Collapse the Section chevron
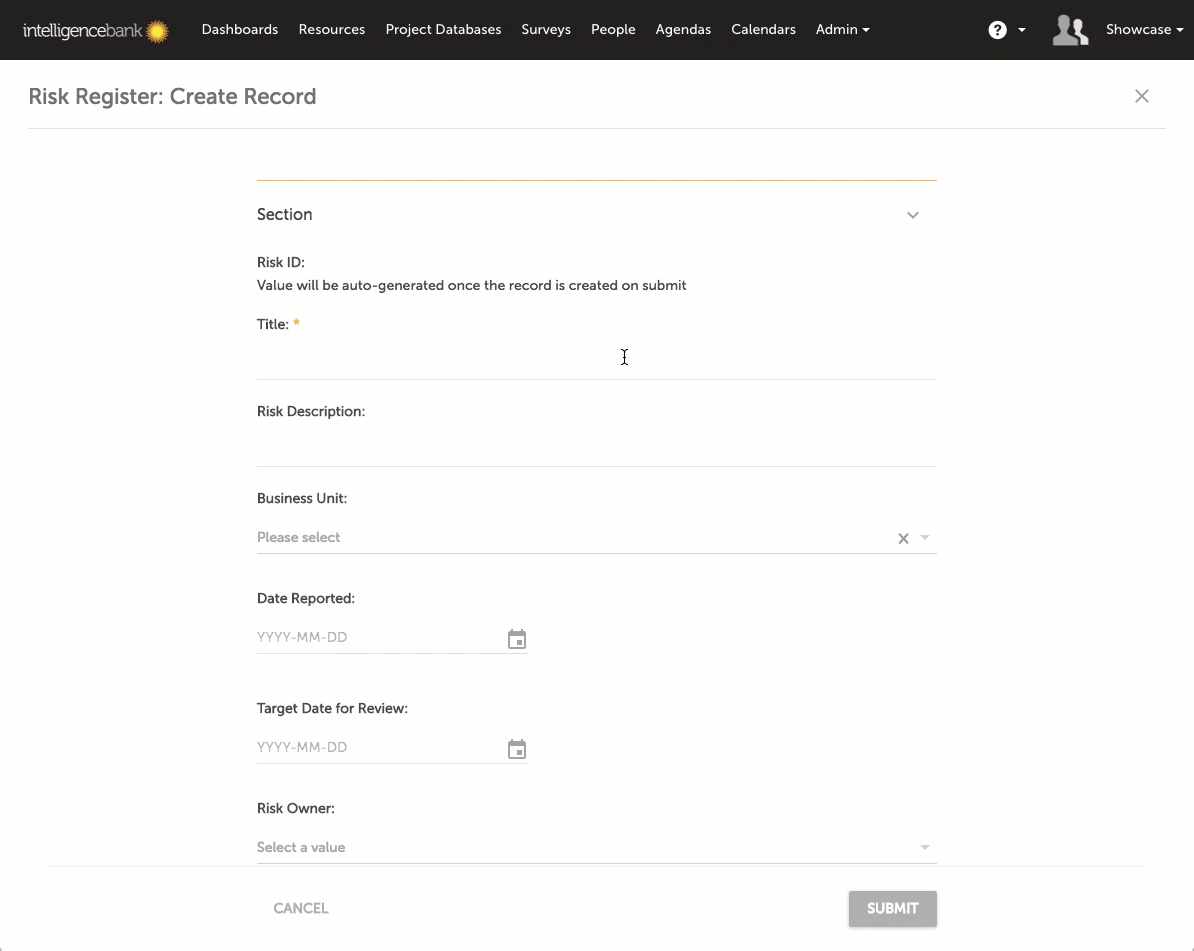The width and height of the screenshot is (1194, 951). pyautogui.click(x=912, y=215)
